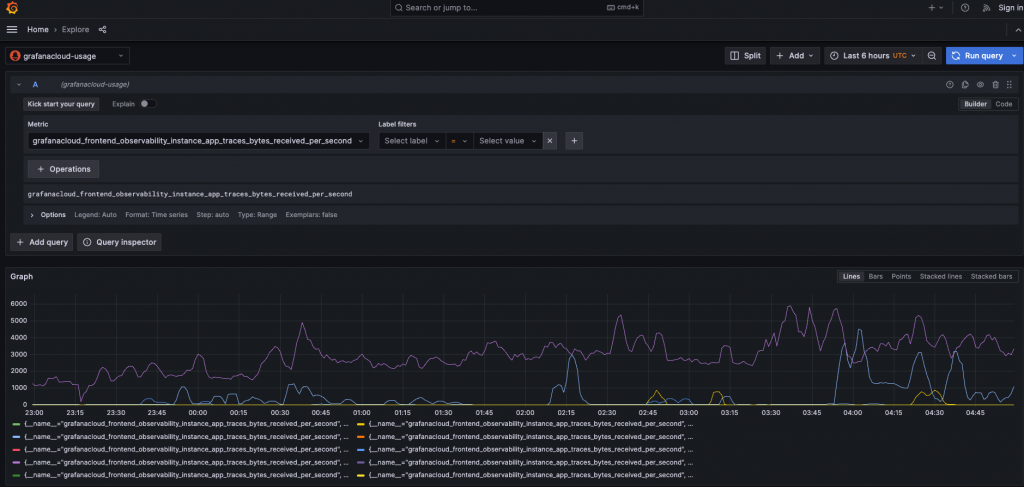
Task: Toggle the Explain switch
Action: tap(148, 104)
